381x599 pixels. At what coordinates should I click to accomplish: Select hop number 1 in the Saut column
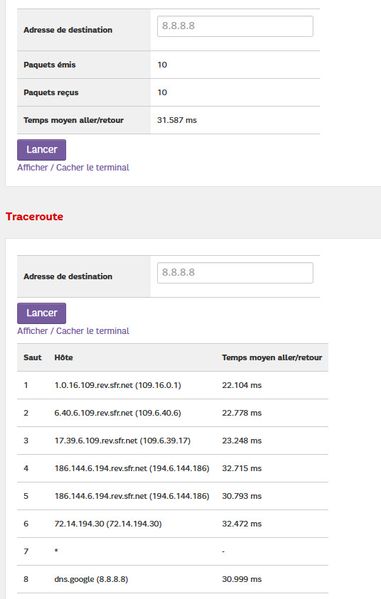click(26, 385)
